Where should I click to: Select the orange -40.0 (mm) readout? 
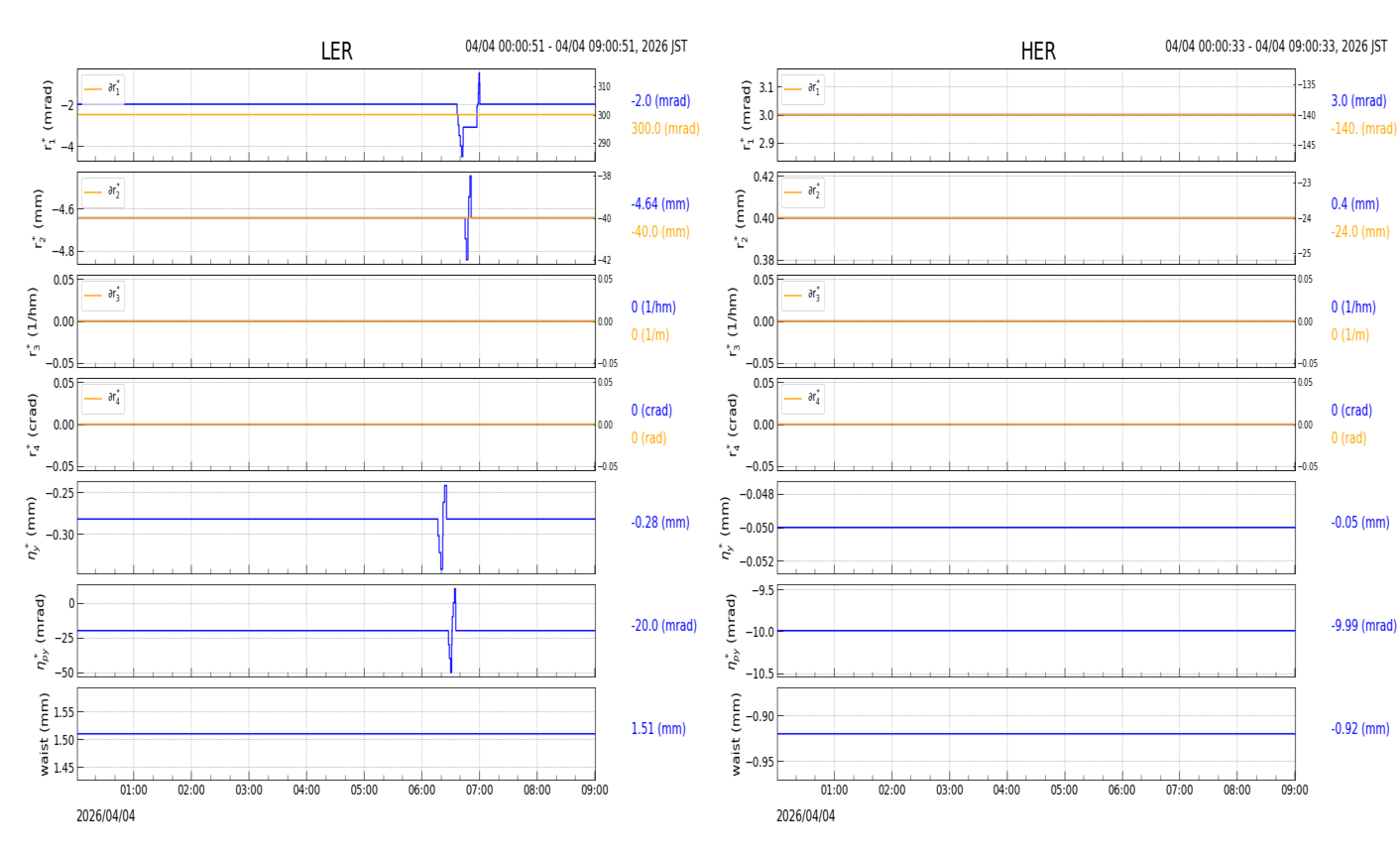(x=660, y=232)
